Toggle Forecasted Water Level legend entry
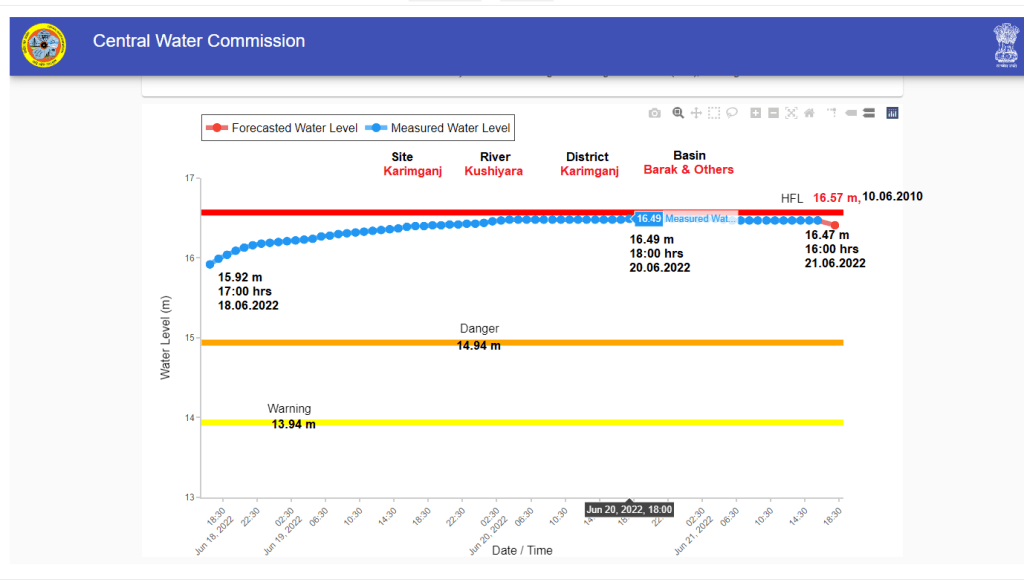Image resolution: width=1024 pixels, height=588 pixels. (x=286, y=128)
